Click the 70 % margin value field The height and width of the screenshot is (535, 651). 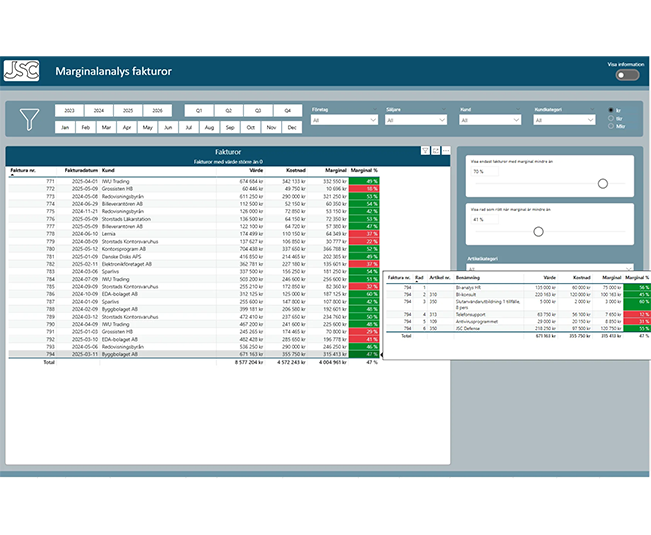tap(485, 171)
